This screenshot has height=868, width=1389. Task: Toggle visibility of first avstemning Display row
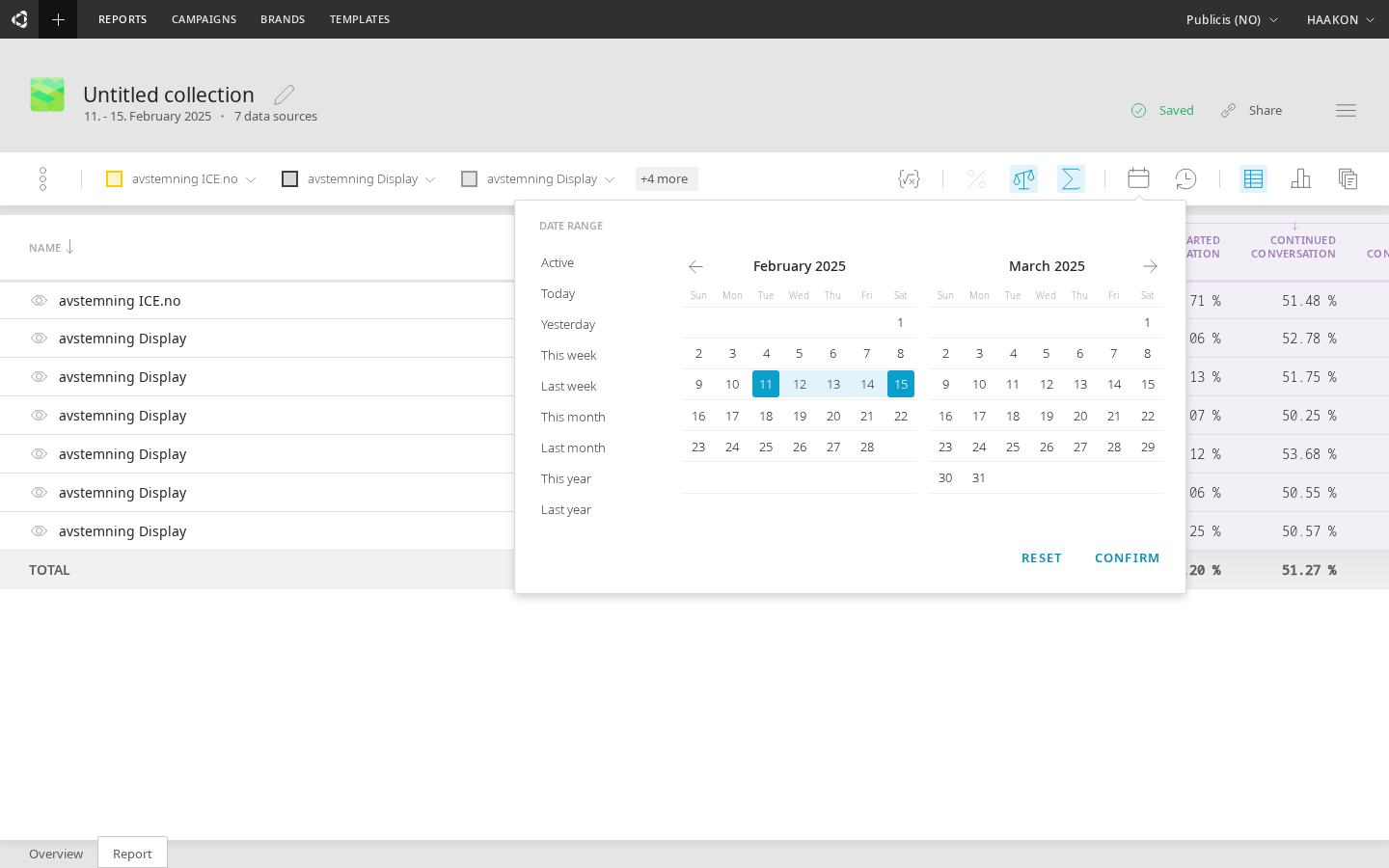point(39,338)
